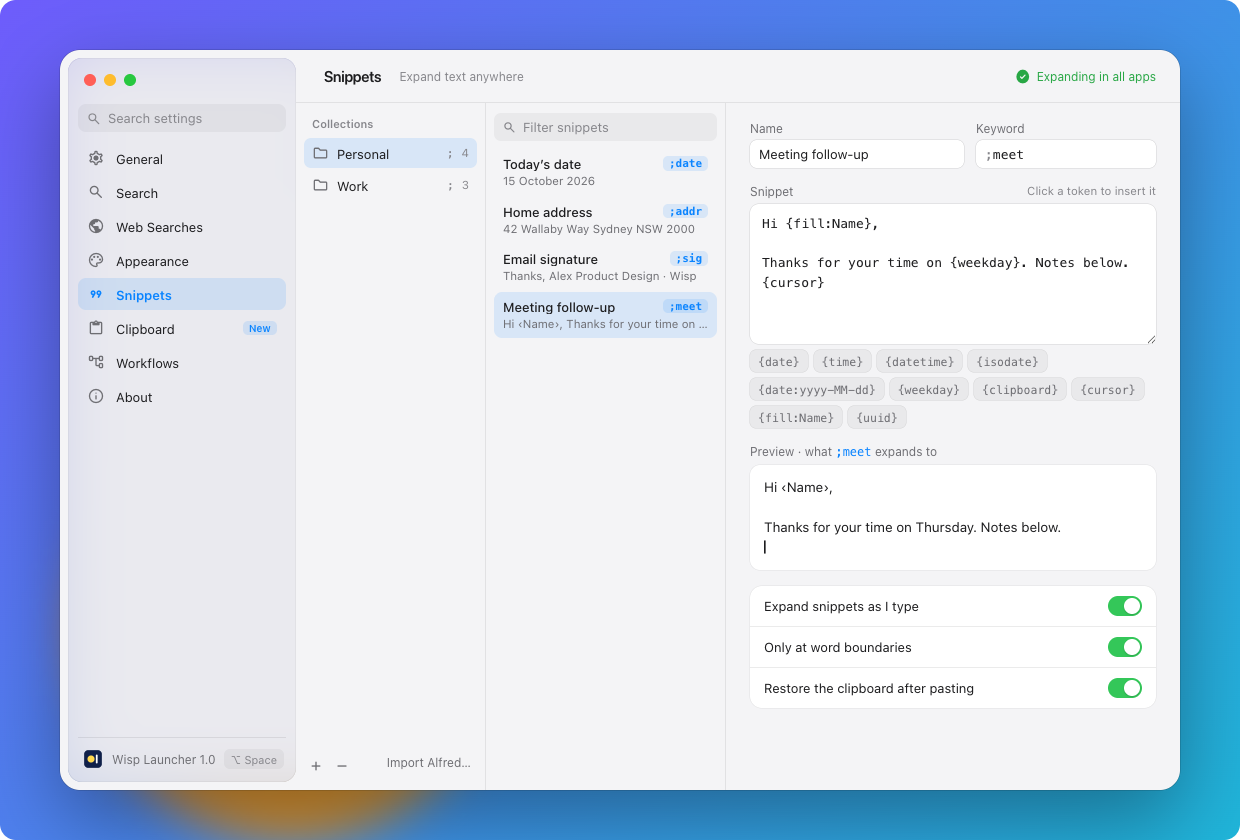Click the Work collection folder icon

point(320,185)
